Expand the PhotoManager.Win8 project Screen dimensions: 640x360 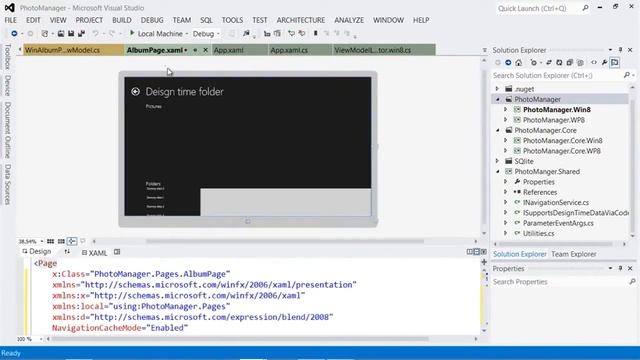pos(506,109)
